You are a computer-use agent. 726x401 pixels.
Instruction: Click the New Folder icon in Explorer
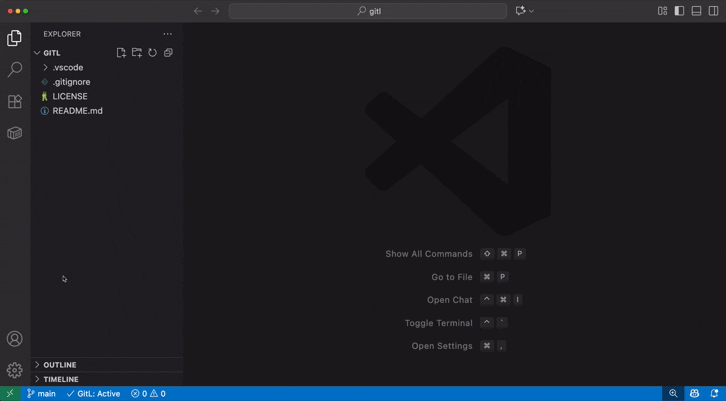point(137,53)
